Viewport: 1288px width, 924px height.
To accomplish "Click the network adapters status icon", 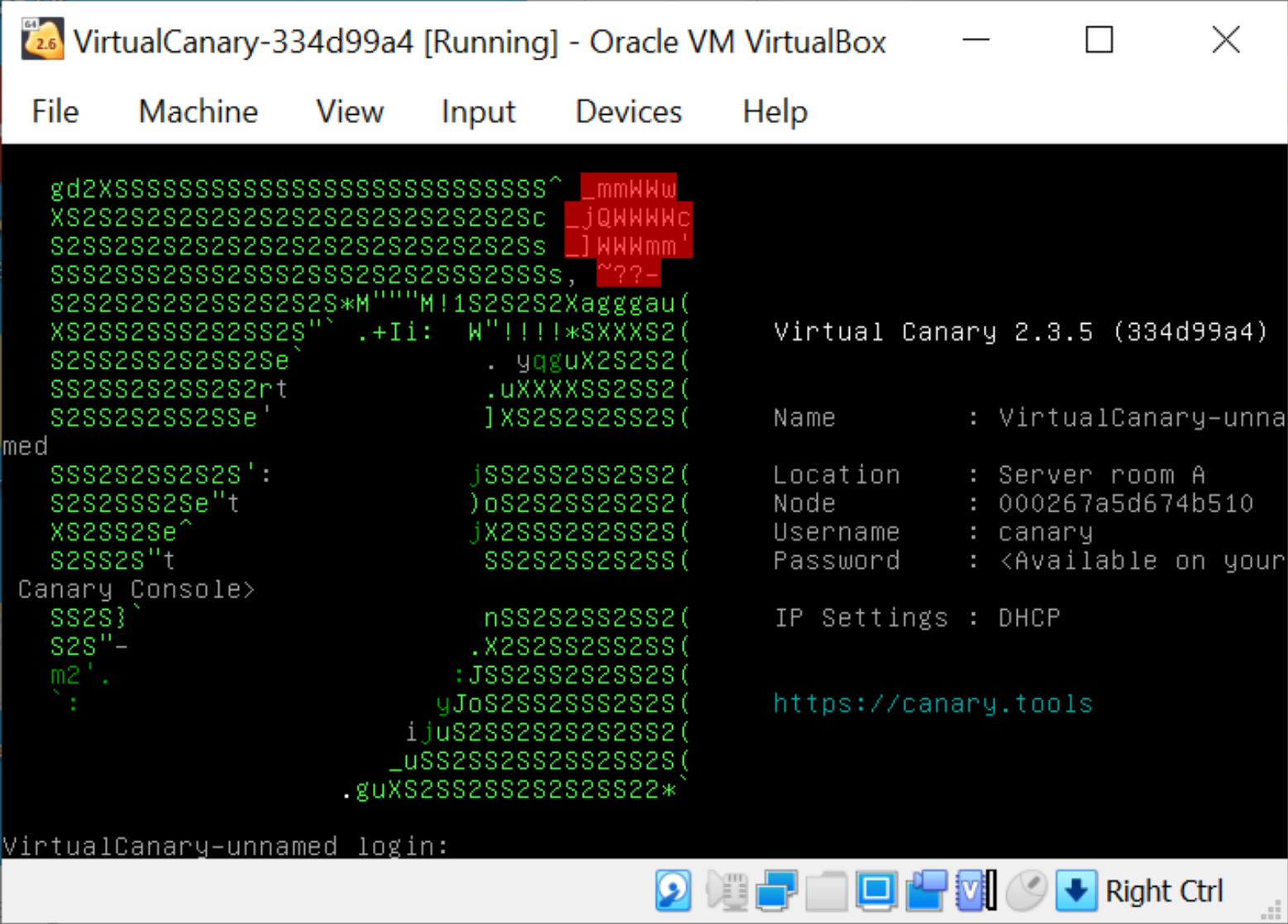I will [776, 891].
